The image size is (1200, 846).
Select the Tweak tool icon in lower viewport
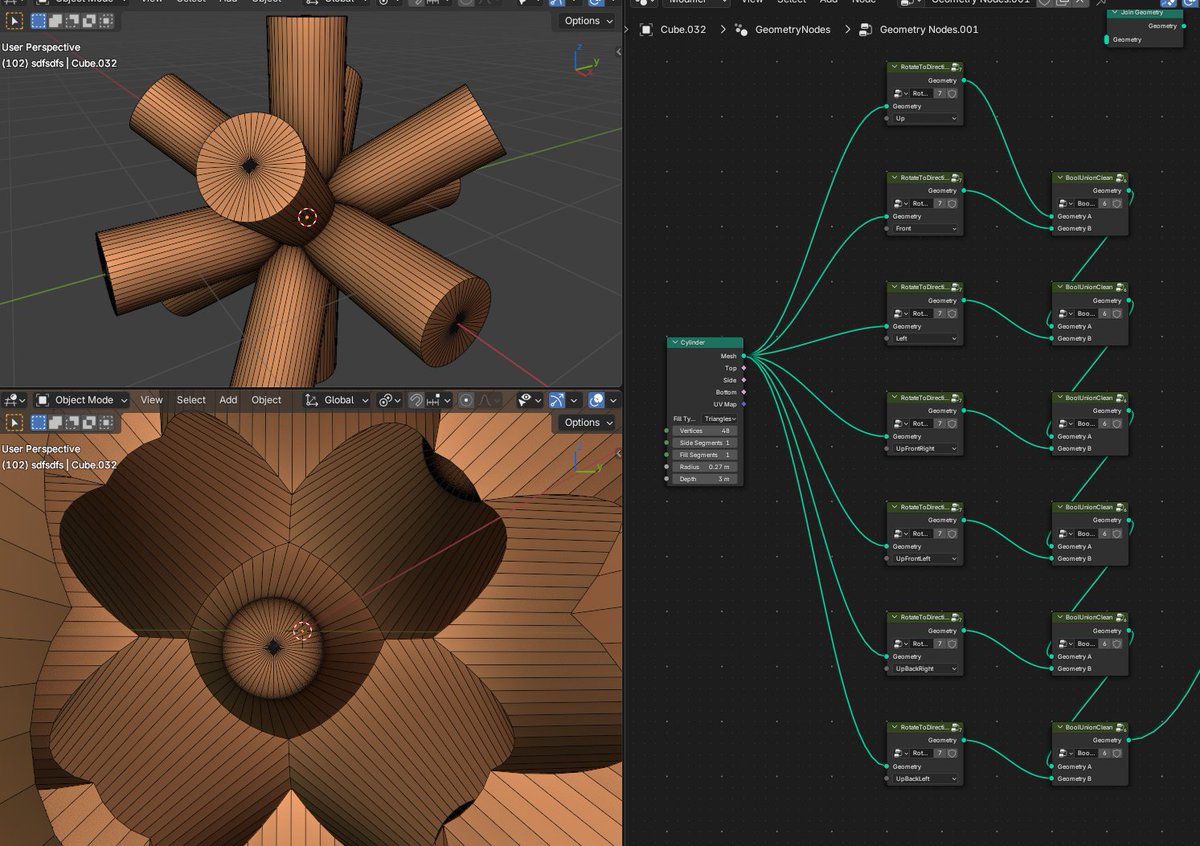[14, 422]
